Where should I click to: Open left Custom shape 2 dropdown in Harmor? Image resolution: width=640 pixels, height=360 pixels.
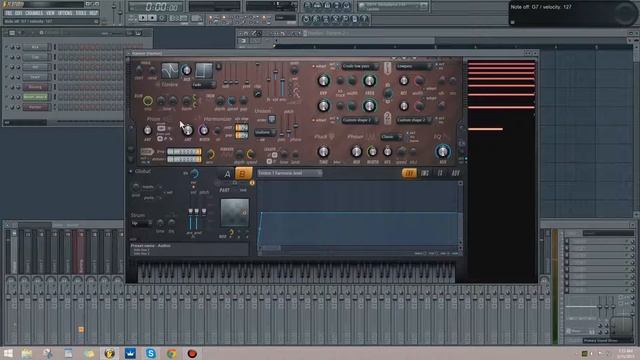pos(360,120)
